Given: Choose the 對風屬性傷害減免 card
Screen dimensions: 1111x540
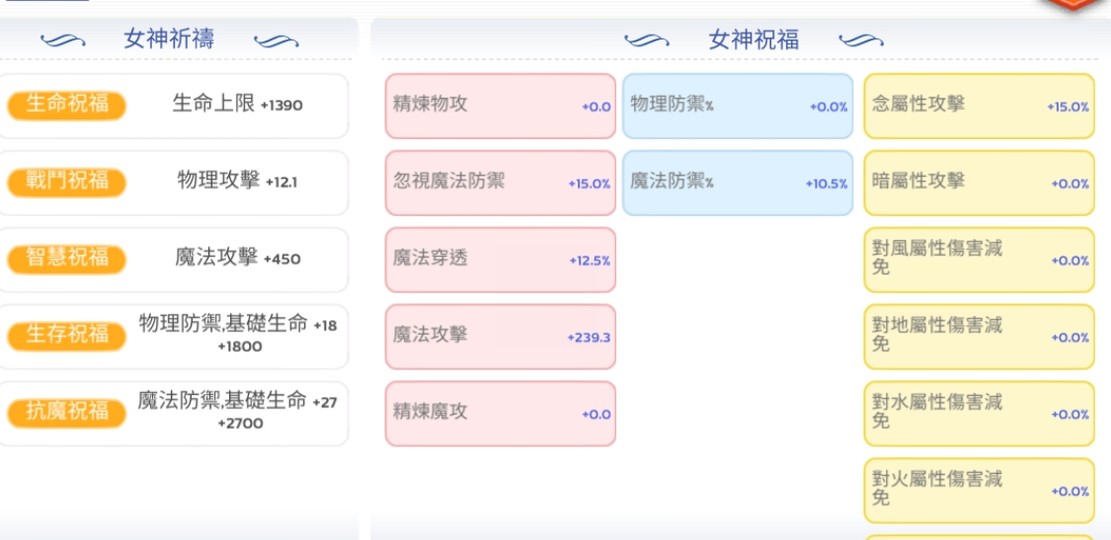Looking at the screenshot, I should point(979,260).
